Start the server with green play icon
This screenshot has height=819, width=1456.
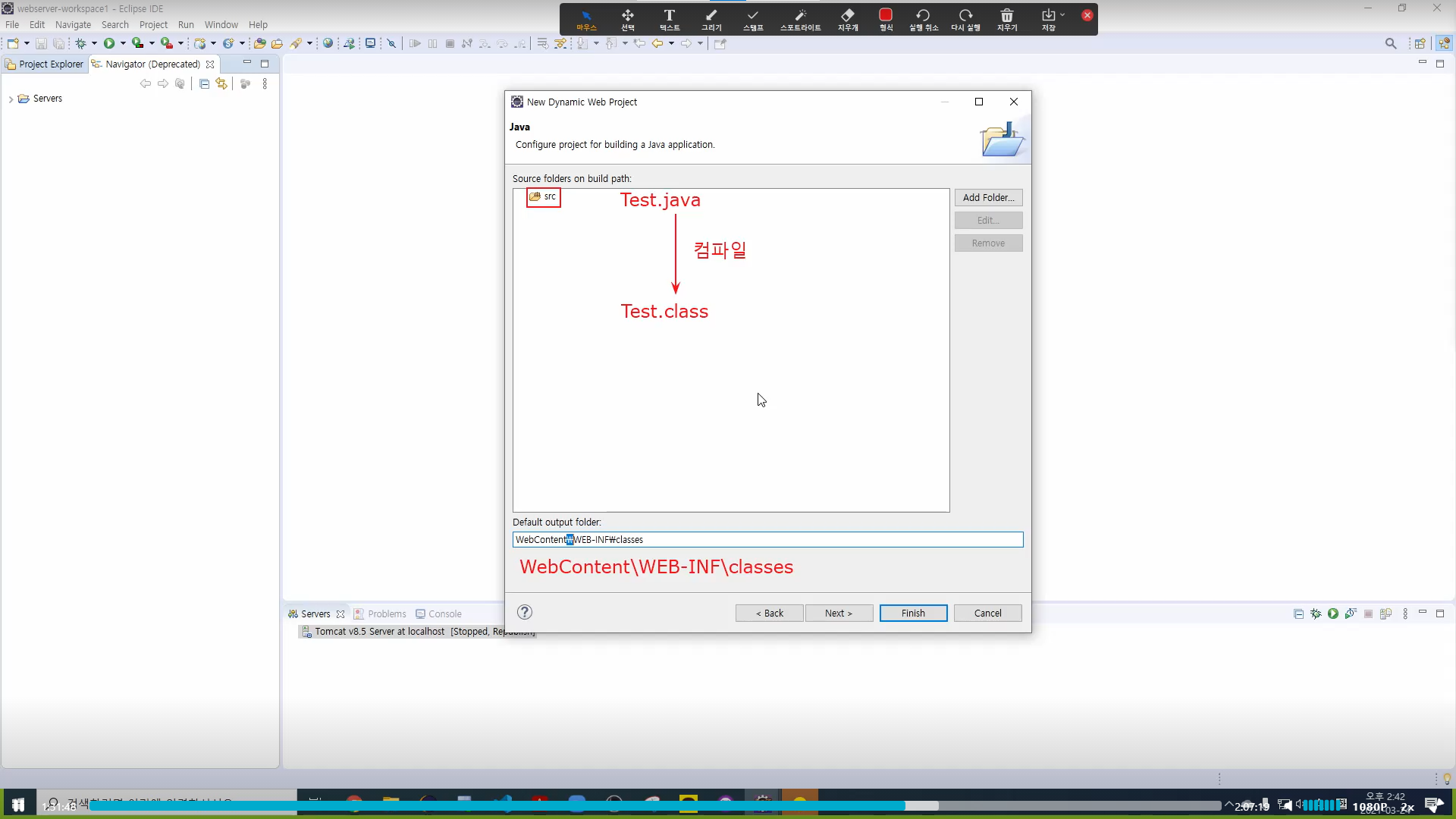tap(1332, 613)
